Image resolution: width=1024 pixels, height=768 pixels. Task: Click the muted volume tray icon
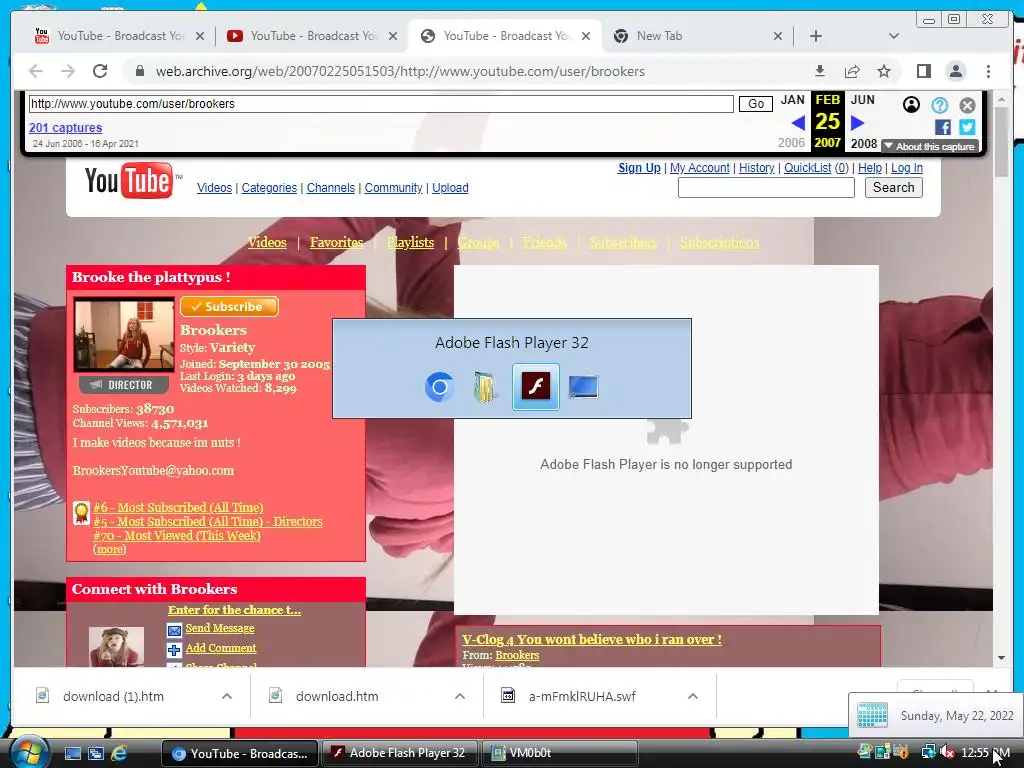pyautogui.click(x=947, y=753)
